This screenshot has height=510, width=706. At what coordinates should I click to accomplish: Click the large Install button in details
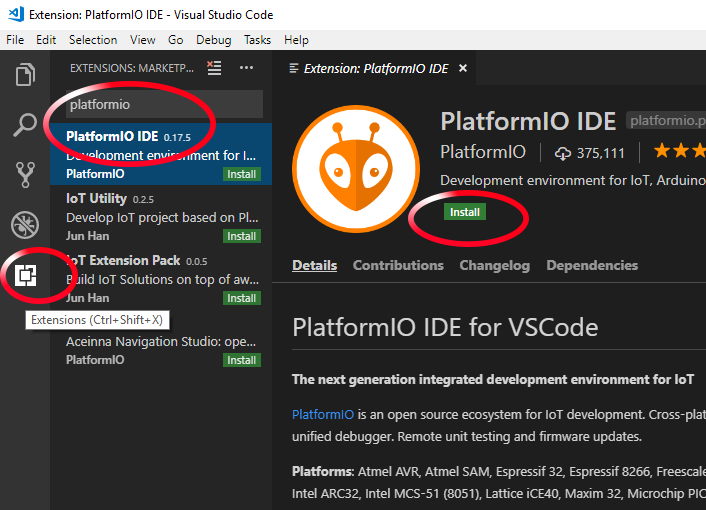click(x=465, y=212)
